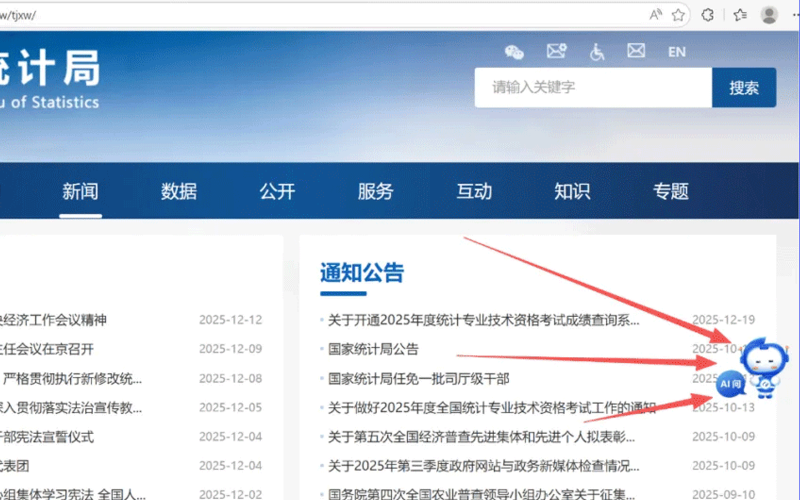Open the accessibility wheelchair icon
Viewport: 800px width, 500px height.
coord(596,52)
